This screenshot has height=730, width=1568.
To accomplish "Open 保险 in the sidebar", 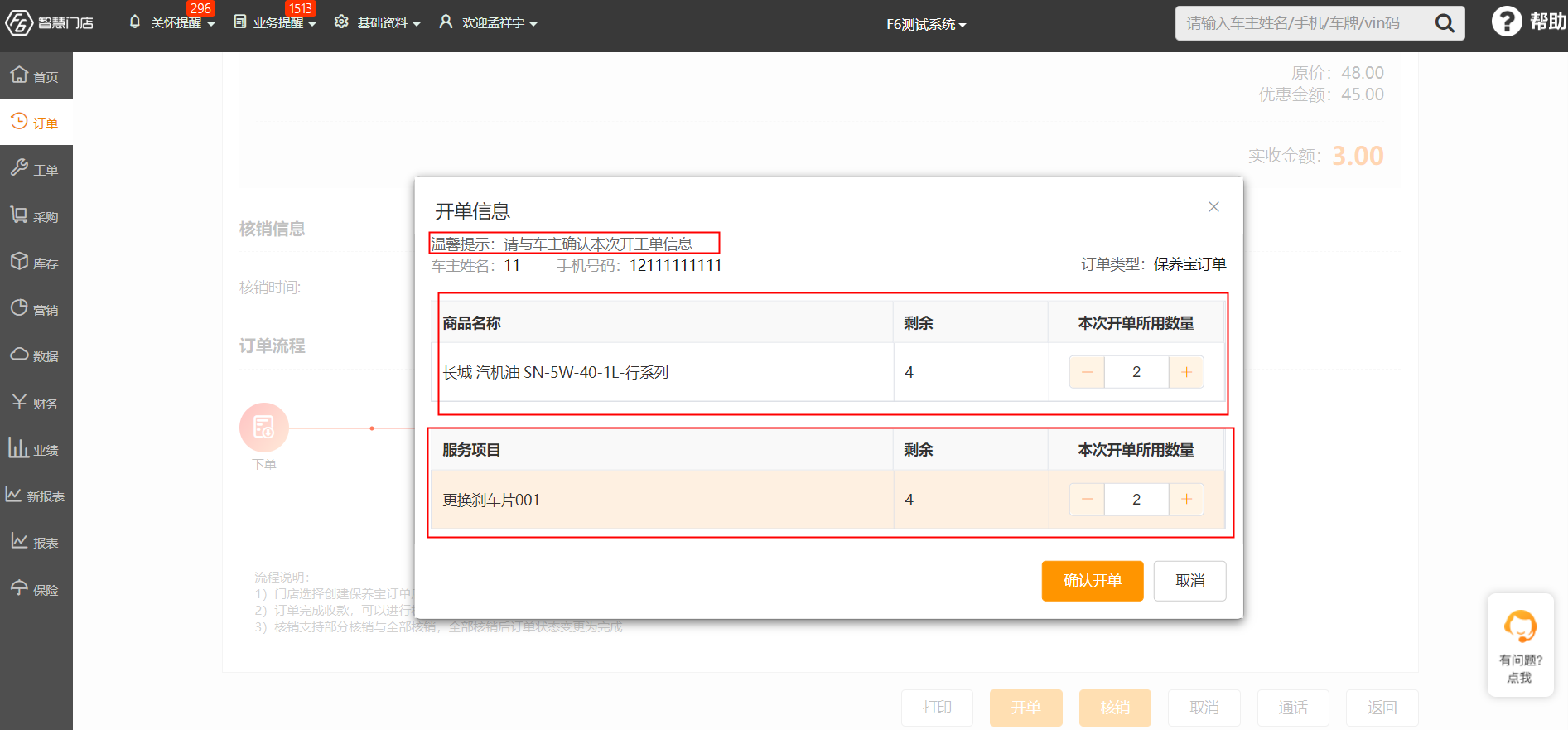I will pos(36,589).
